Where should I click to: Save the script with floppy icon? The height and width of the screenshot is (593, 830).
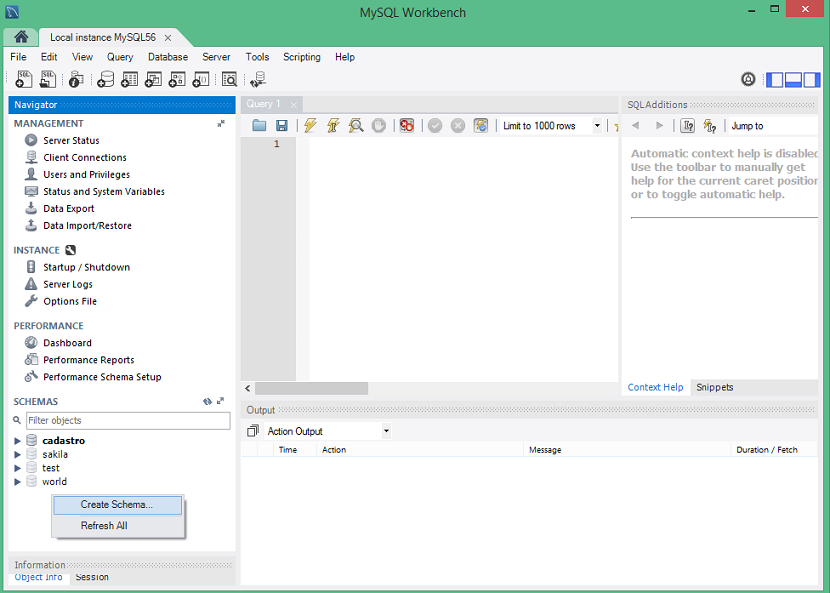pos(282,125)
